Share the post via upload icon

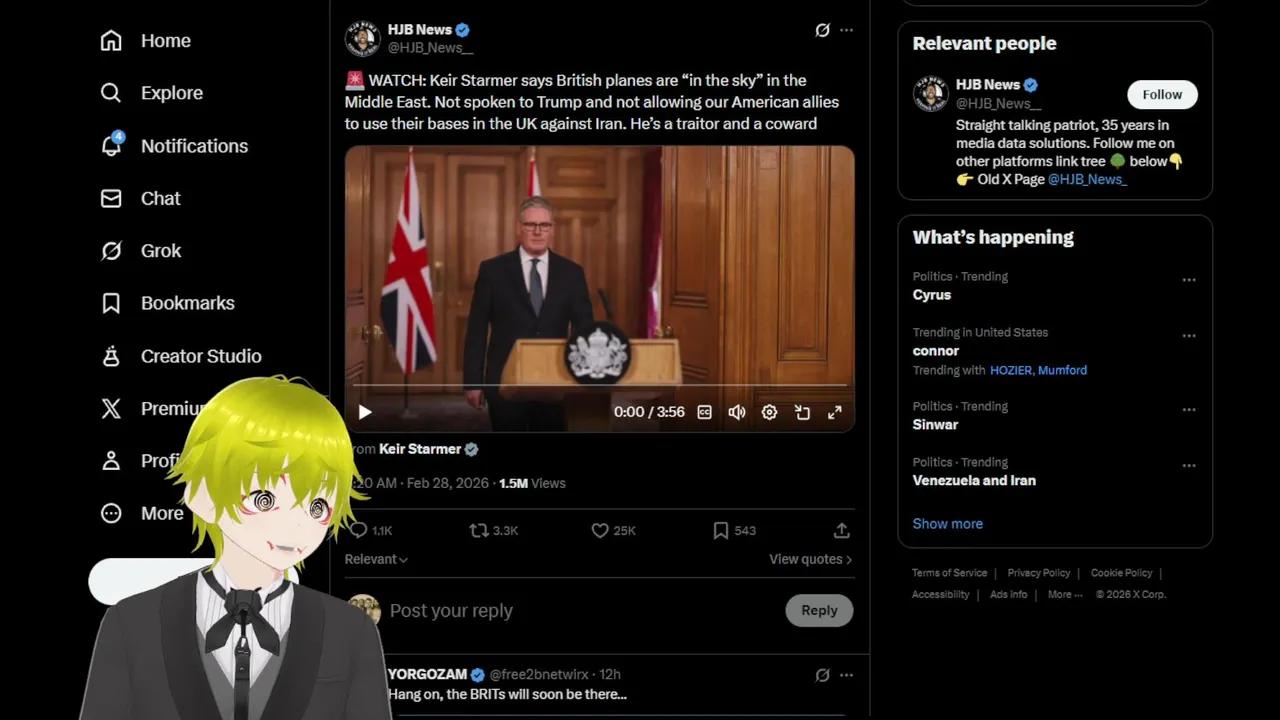coord(842,531)
